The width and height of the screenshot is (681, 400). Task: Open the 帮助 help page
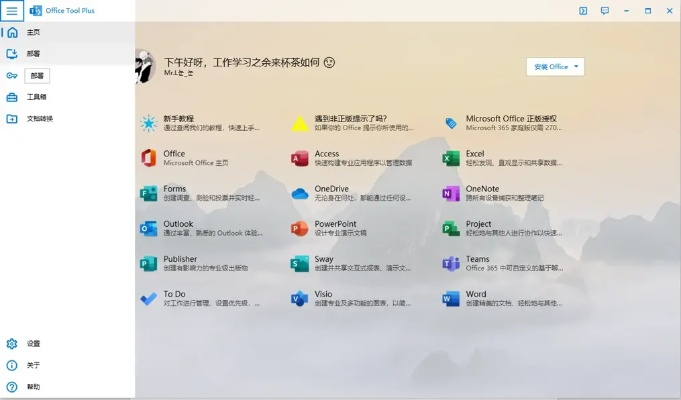coord(67,387)
